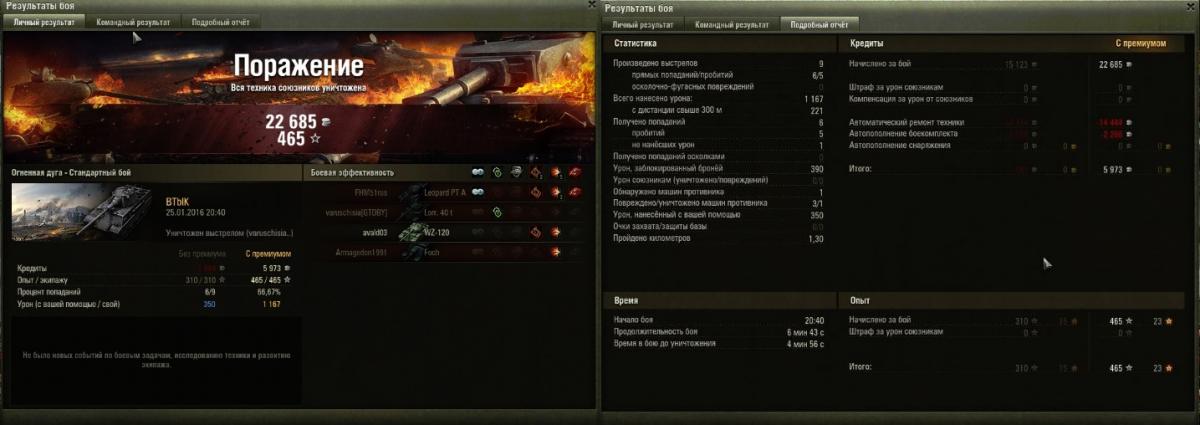Click the green assist icon in the Lorr. 40 t row
Screen dimensions: 1200x425
click(x=497, y=212)
